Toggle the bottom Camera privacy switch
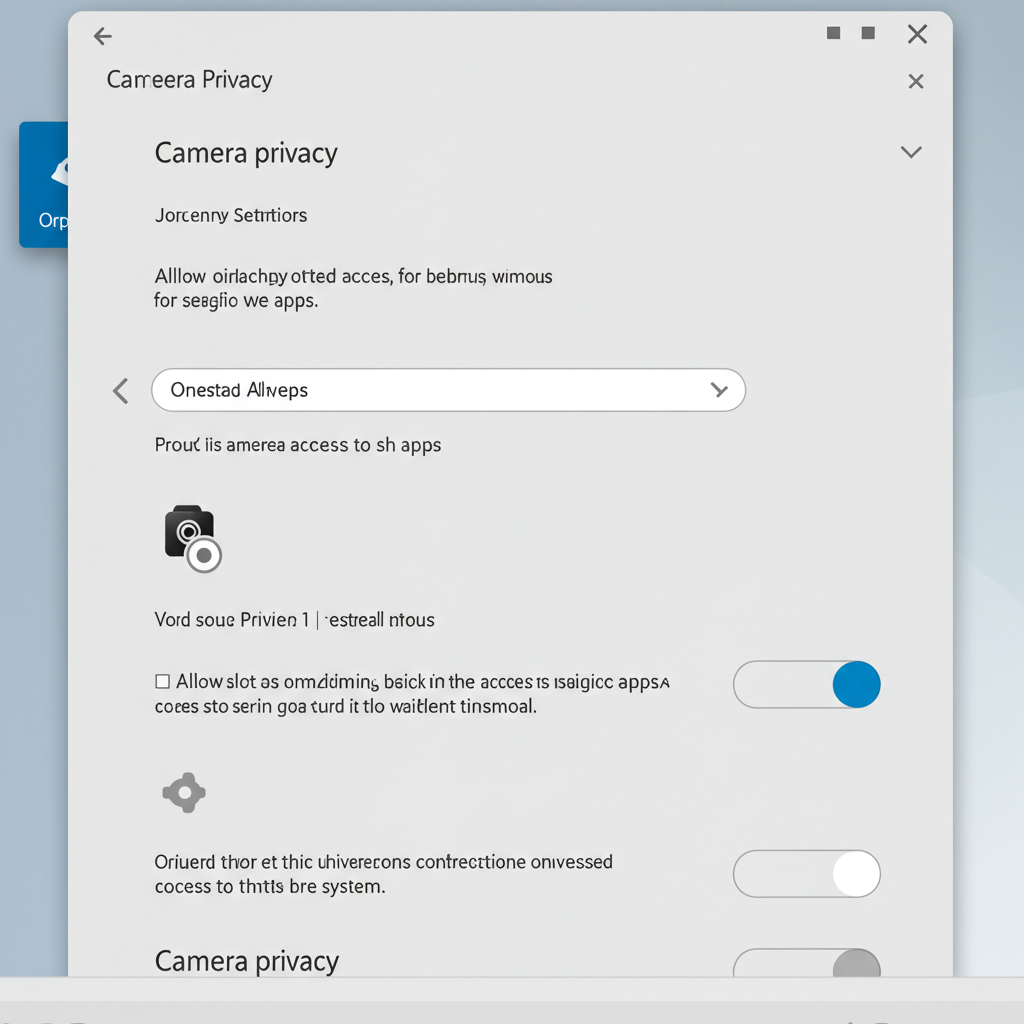This screenshot has width=1024, height=1024. click(807, 963)
